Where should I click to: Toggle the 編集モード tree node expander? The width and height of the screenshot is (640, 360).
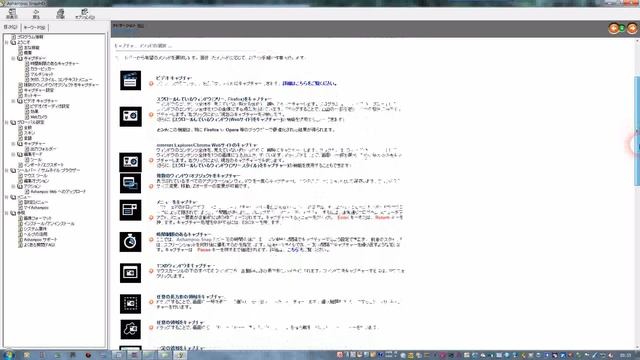(13, 154)
